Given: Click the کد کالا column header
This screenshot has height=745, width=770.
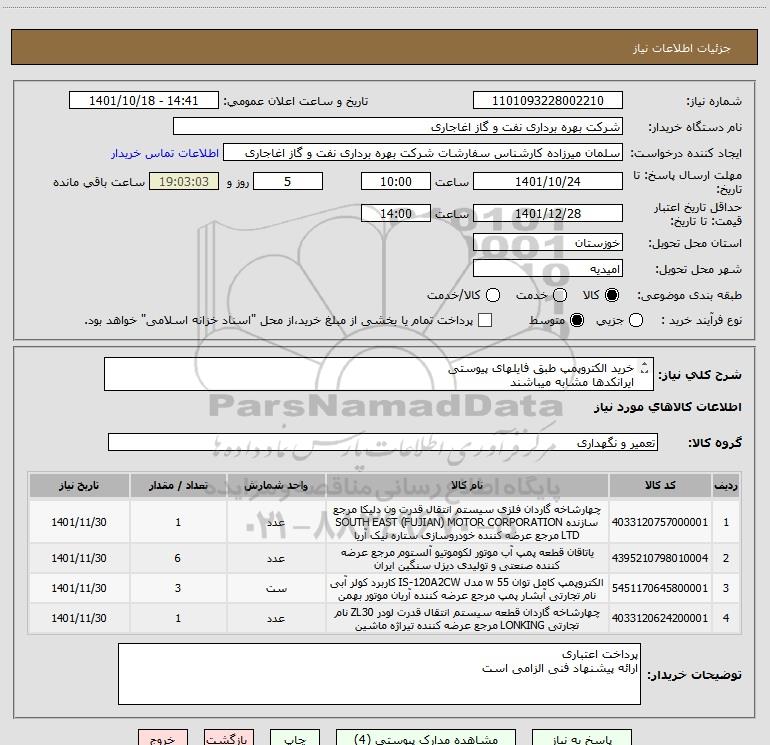Looking at the screenshot, I should pos(660,486).
